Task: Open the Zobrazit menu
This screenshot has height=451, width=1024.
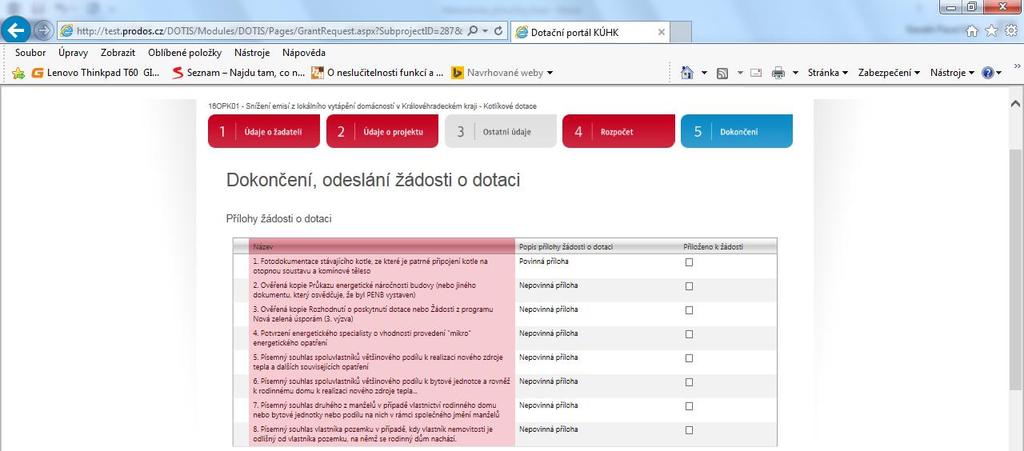Action: (x=118, y=53)
